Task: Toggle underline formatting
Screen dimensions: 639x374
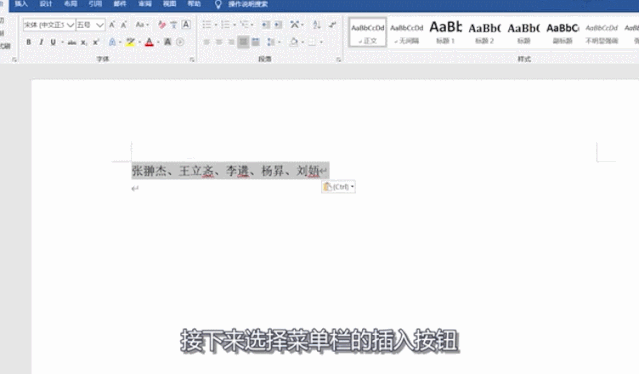Action: 53,42
